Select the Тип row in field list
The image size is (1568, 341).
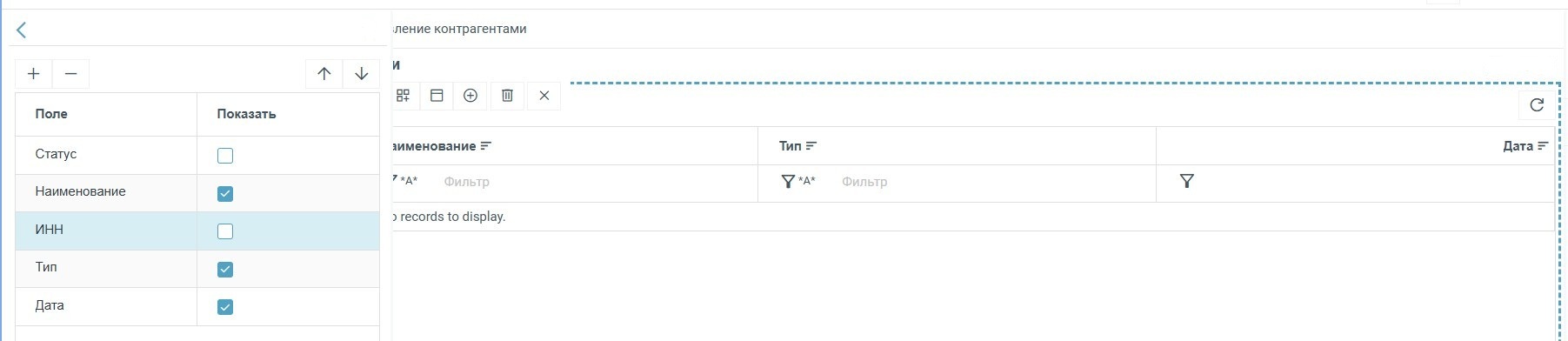[197, 269]
